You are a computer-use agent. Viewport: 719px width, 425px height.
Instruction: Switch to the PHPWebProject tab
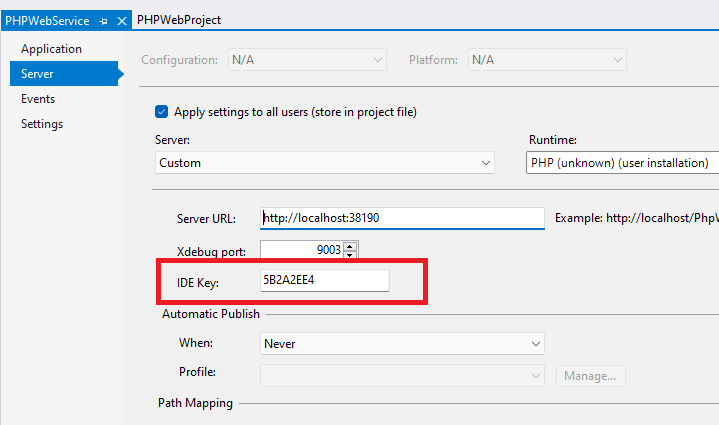tap(179, 20)
